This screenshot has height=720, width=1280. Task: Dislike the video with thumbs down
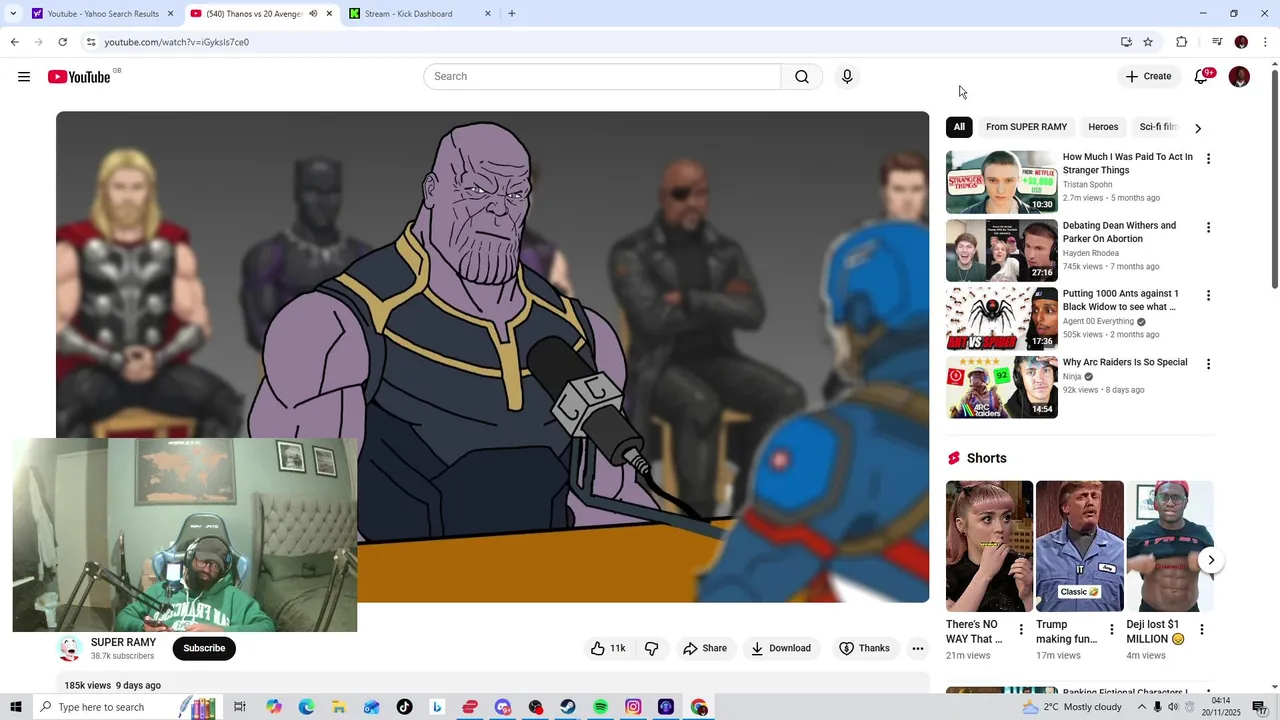click(x=651, y=648)
